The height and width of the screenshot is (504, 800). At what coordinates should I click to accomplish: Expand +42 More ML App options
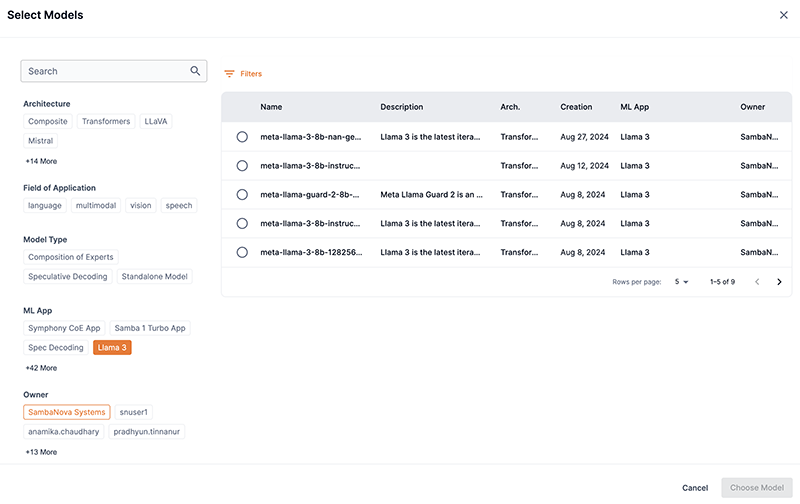pyautogui.click(x=41, y=368)
